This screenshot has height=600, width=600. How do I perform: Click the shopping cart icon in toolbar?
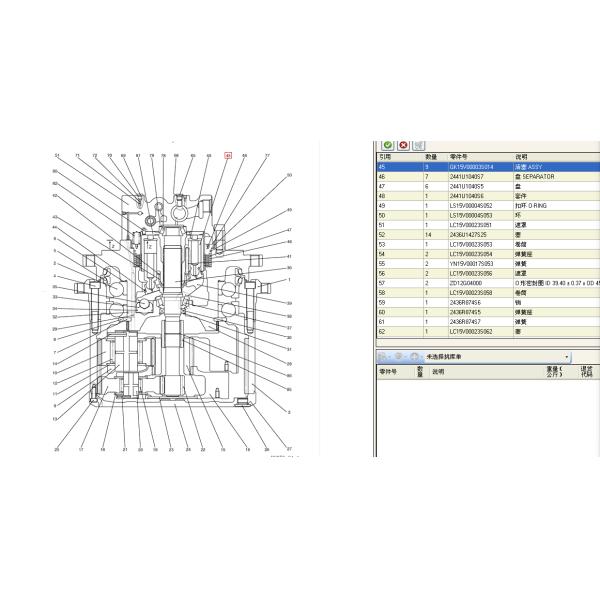point(416,146)
